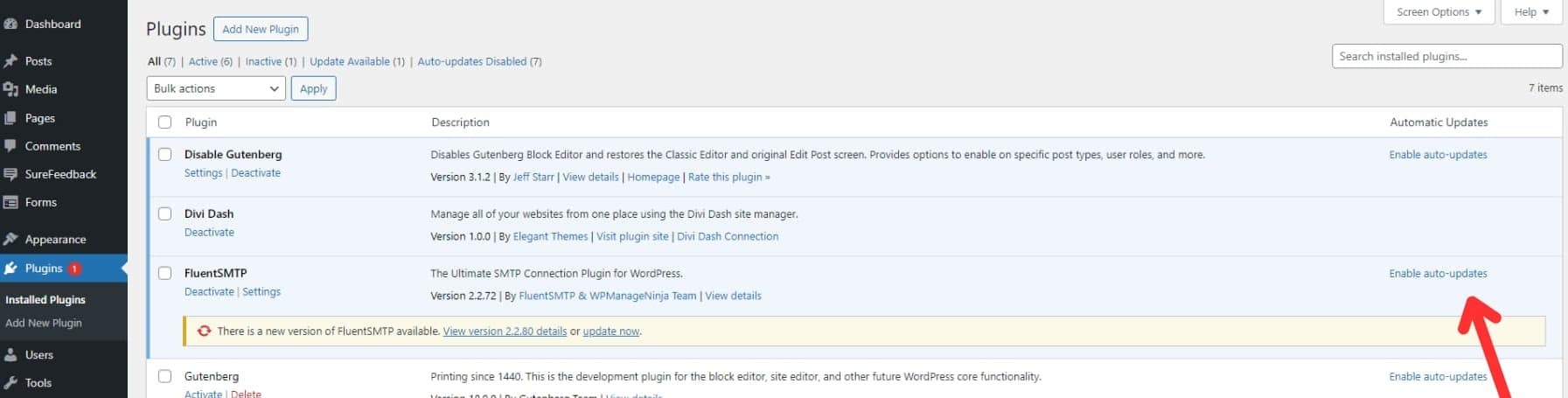
Task: Check the Divi Dash plugin checkbox
Action: click(164, 214)
